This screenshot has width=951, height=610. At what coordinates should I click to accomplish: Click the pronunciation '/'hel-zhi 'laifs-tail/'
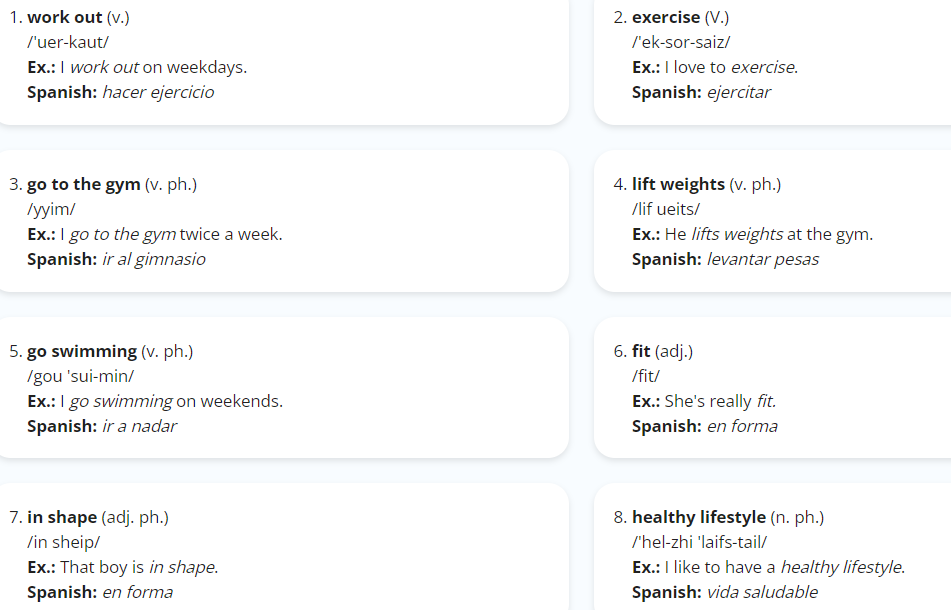coord(699,543)
